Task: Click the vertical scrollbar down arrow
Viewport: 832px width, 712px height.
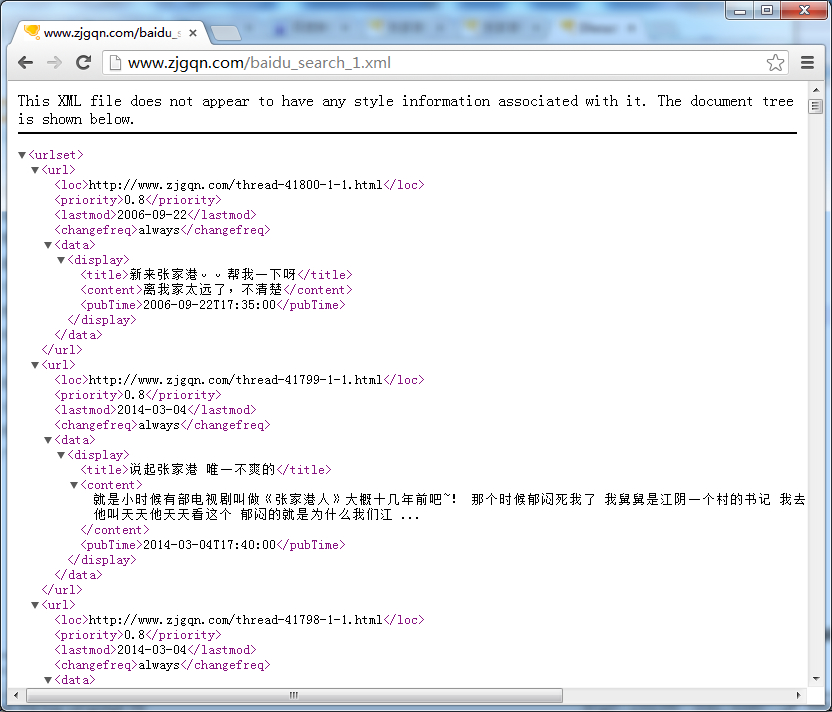Action: tap(816, 679)
